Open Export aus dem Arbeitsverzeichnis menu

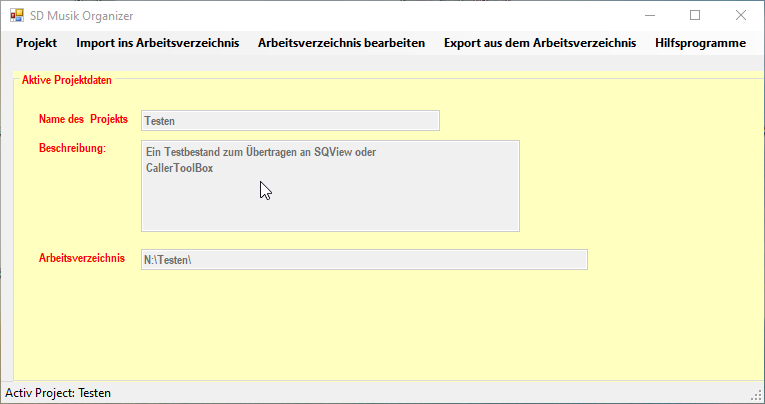(539, 43)
